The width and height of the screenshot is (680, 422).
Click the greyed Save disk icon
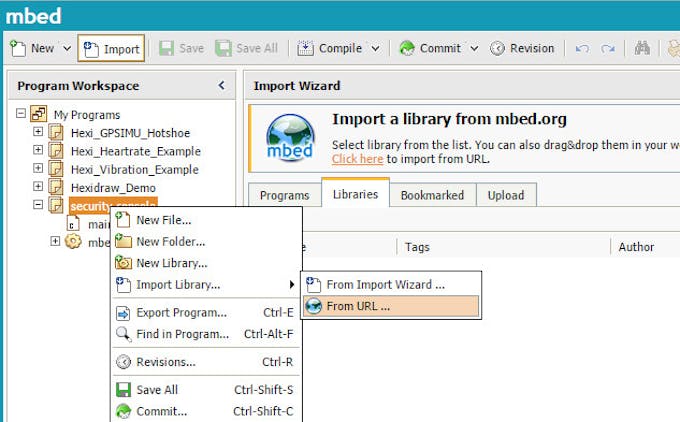point(166,48)
